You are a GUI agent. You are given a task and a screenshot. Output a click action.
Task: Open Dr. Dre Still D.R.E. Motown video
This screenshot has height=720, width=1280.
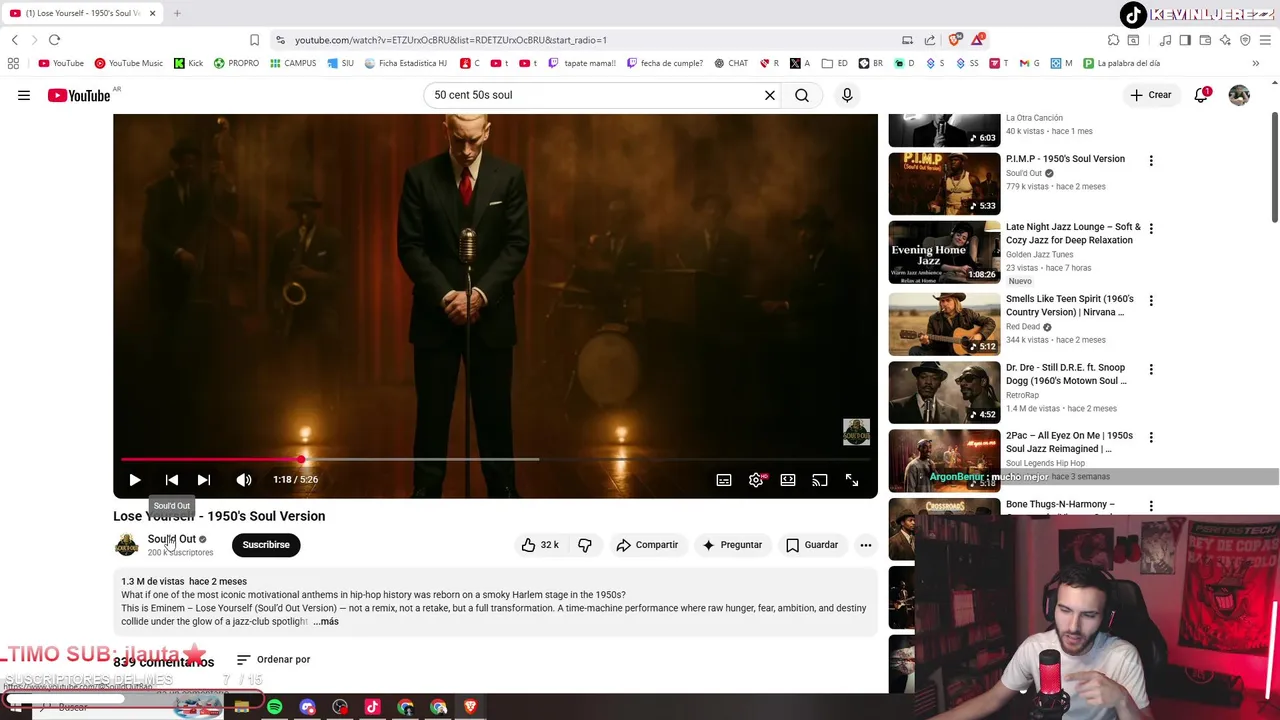(x=944, y=392)
